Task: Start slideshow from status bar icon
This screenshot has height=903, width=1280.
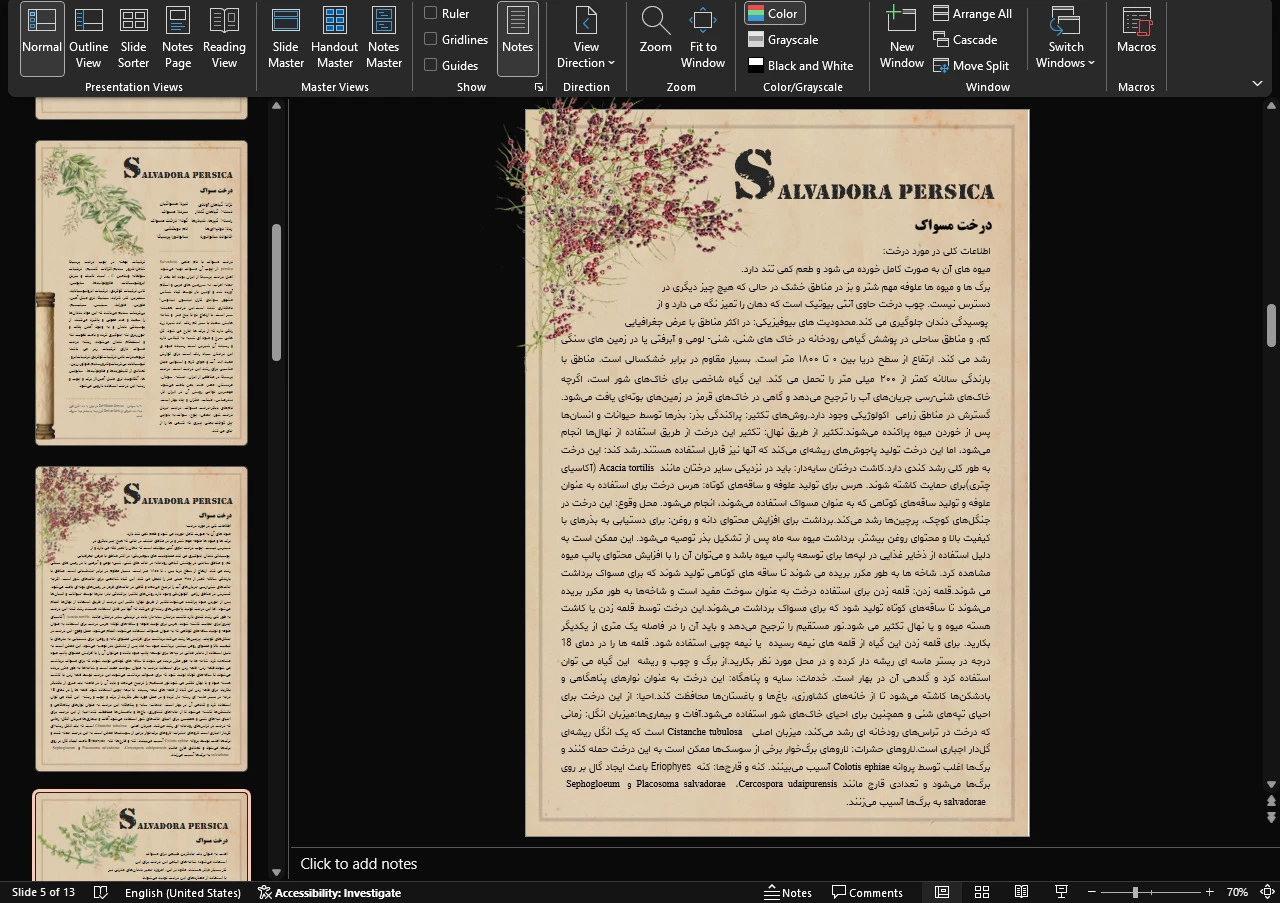Action: point(1061,892)
